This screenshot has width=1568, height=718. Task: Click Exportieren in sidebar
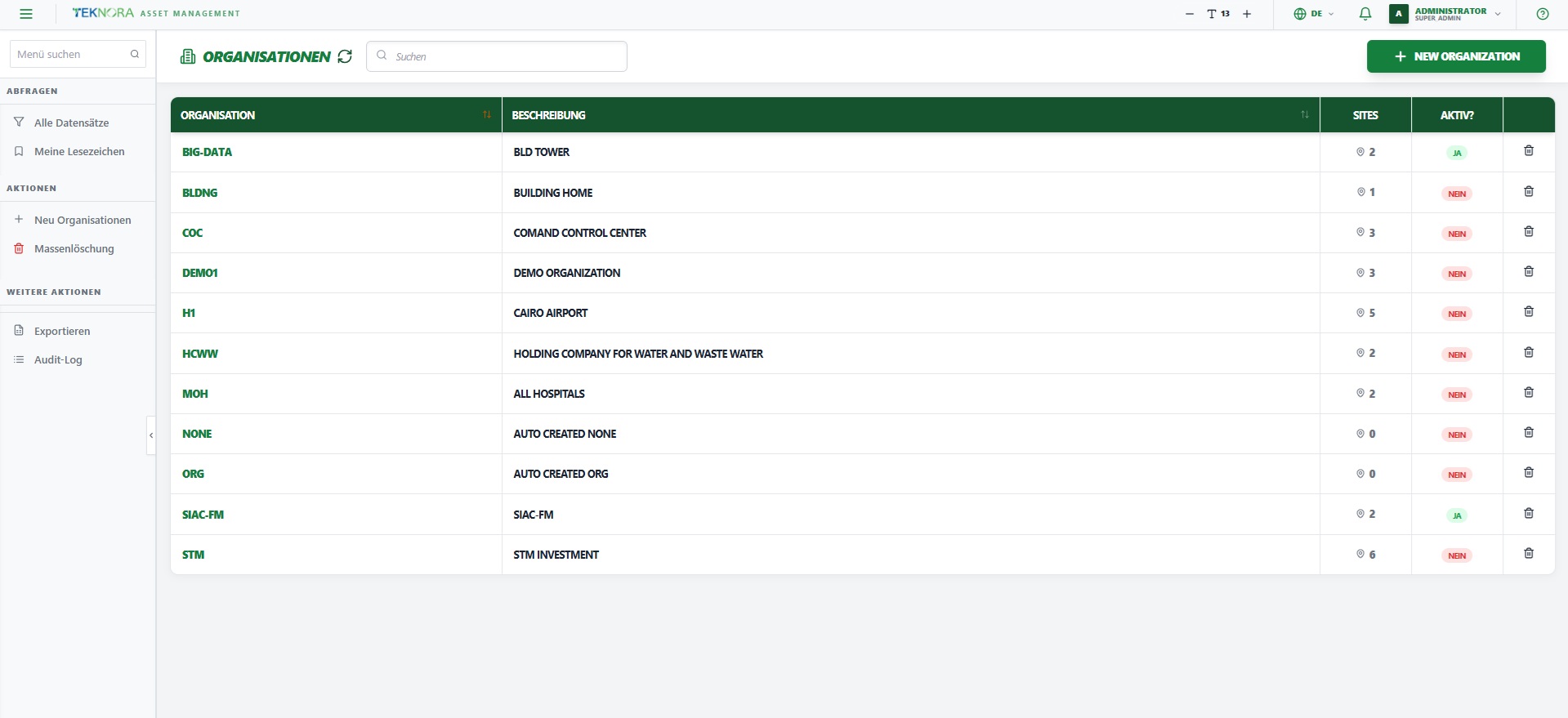coord(62,331)
